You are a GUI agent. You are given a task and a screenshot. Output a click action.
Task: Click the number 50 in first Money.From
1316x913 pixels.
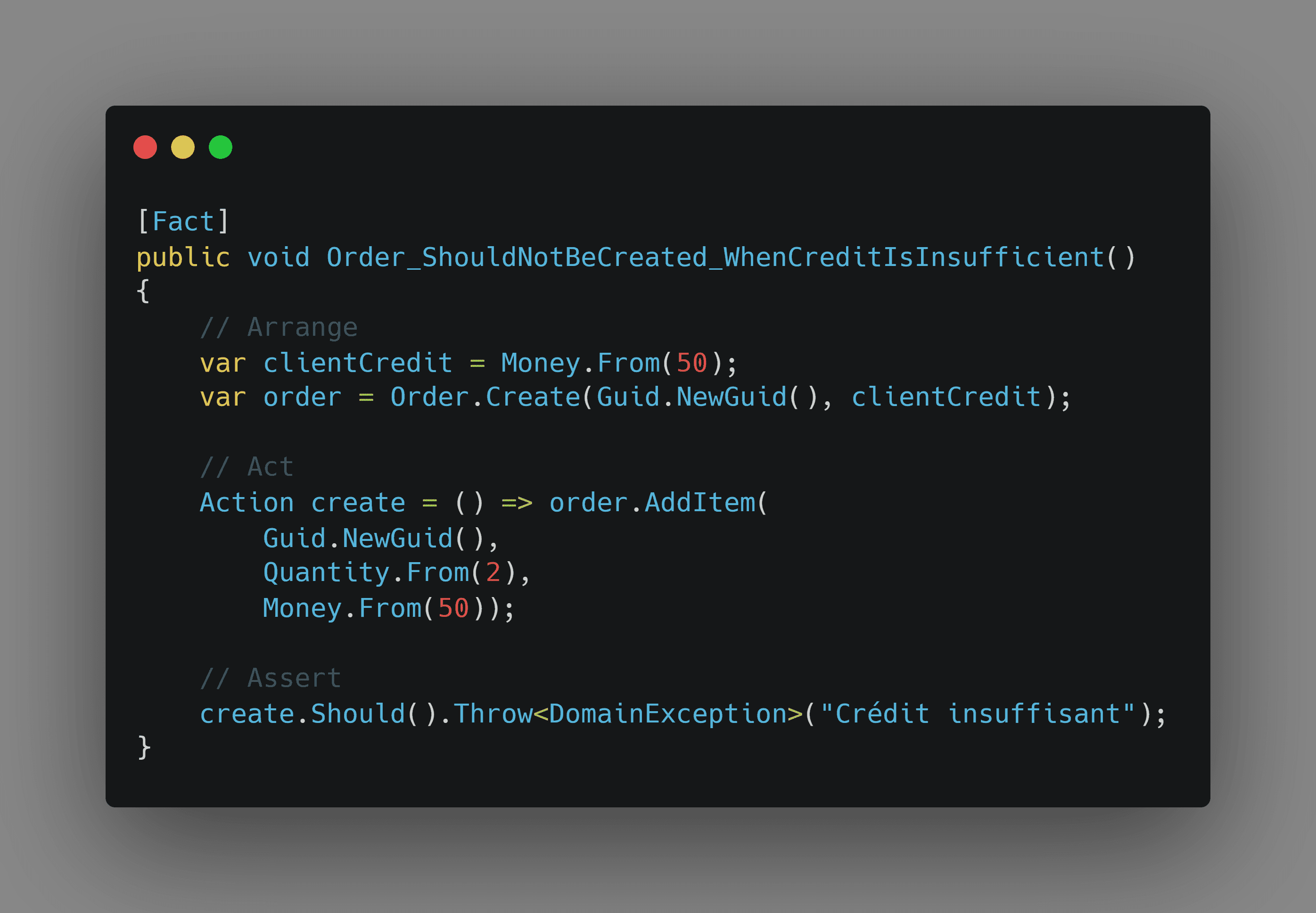pyautogui.click(x=692, y=363)
